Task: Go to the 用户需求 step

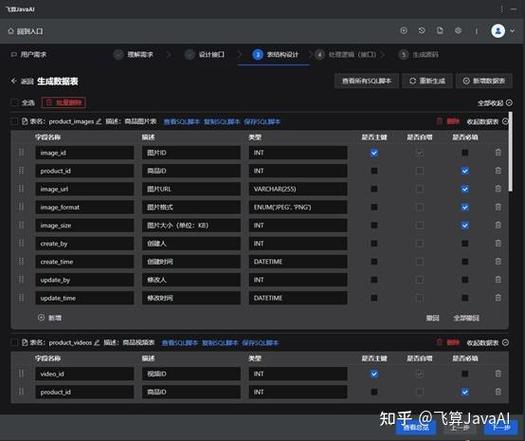Action: pyautogui.click(x=29, y=54)
